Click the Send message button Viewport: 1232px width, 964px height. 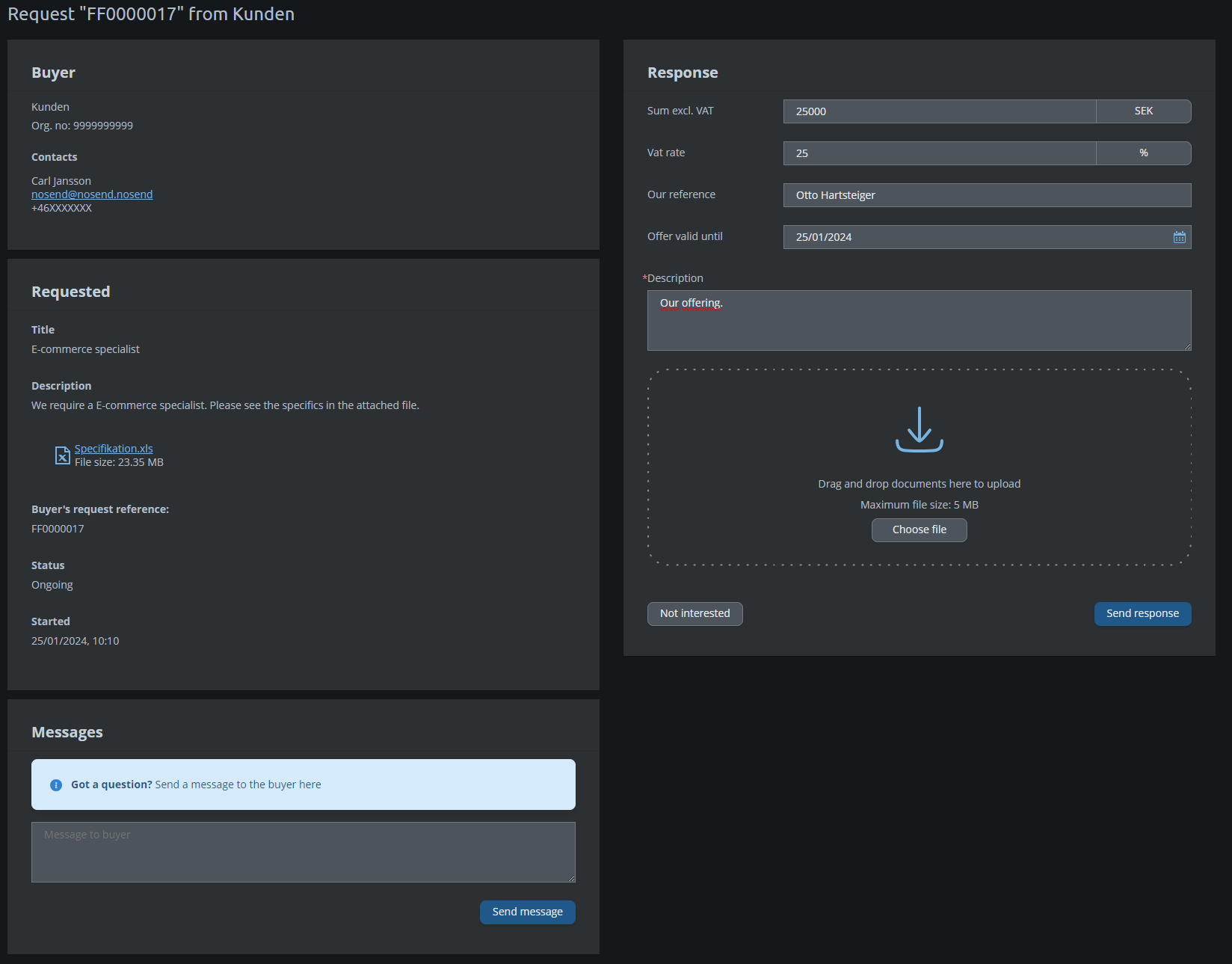point(527,912)
